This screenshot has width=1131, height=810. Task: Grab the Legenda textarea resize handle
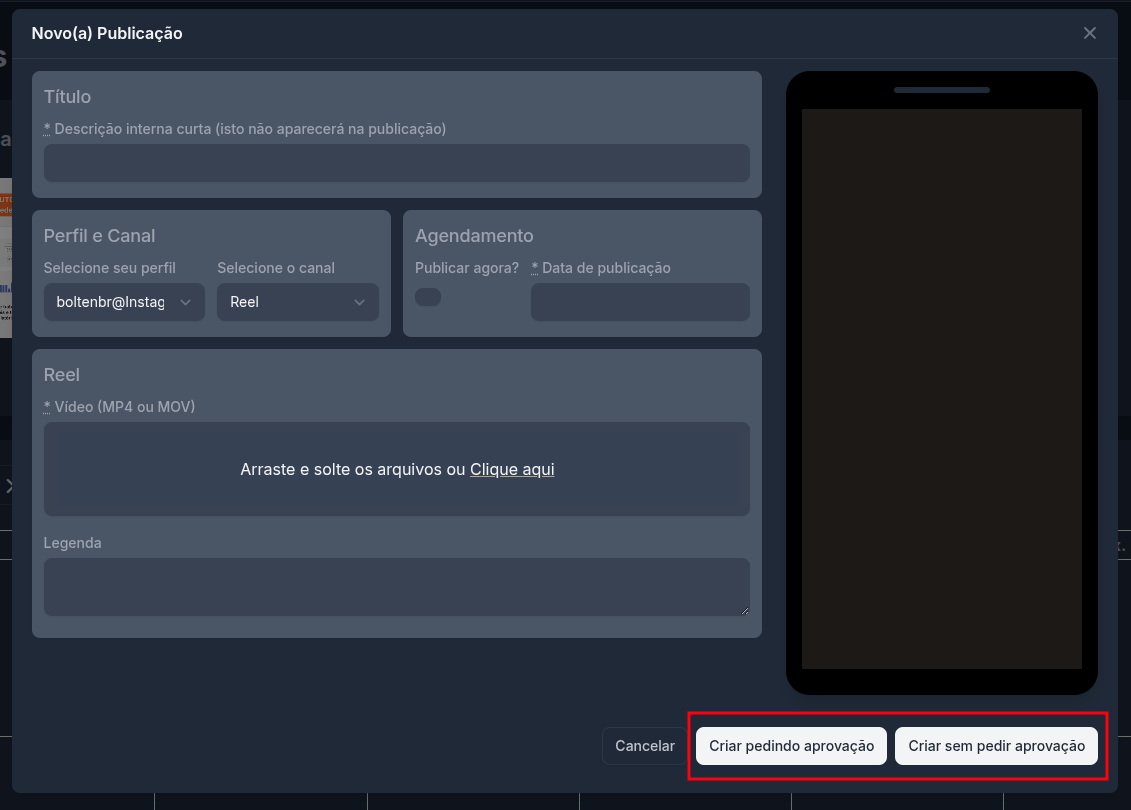tap(744, 610)
